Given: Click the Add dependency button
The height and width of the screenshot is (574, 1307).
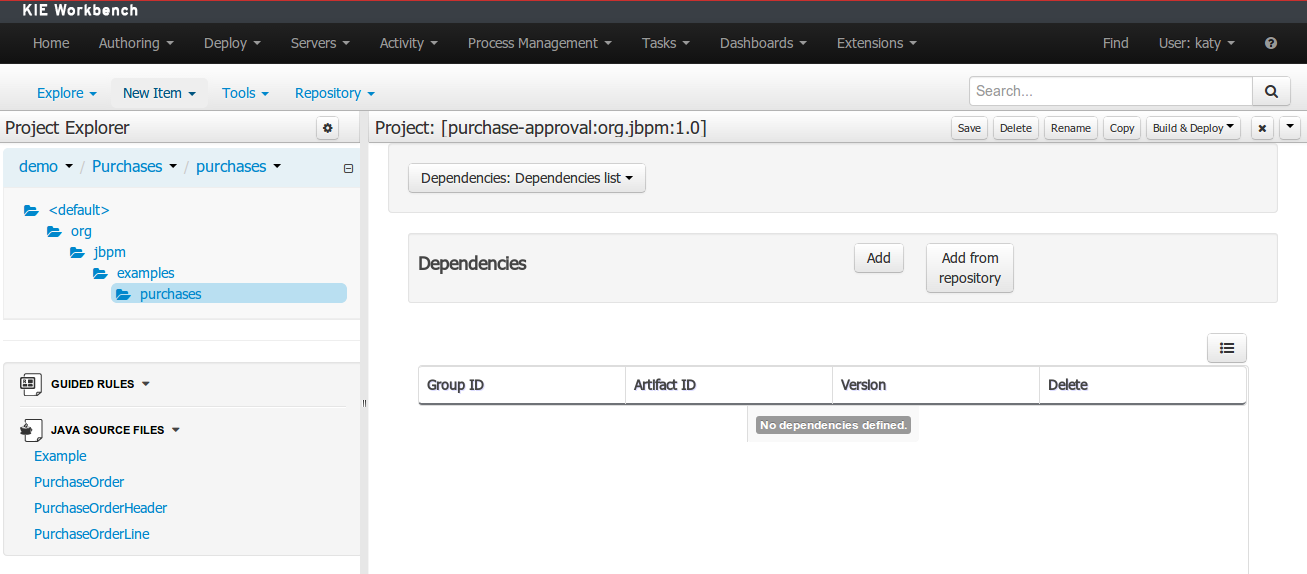Looking at the screenshot, I should [878, 258].
